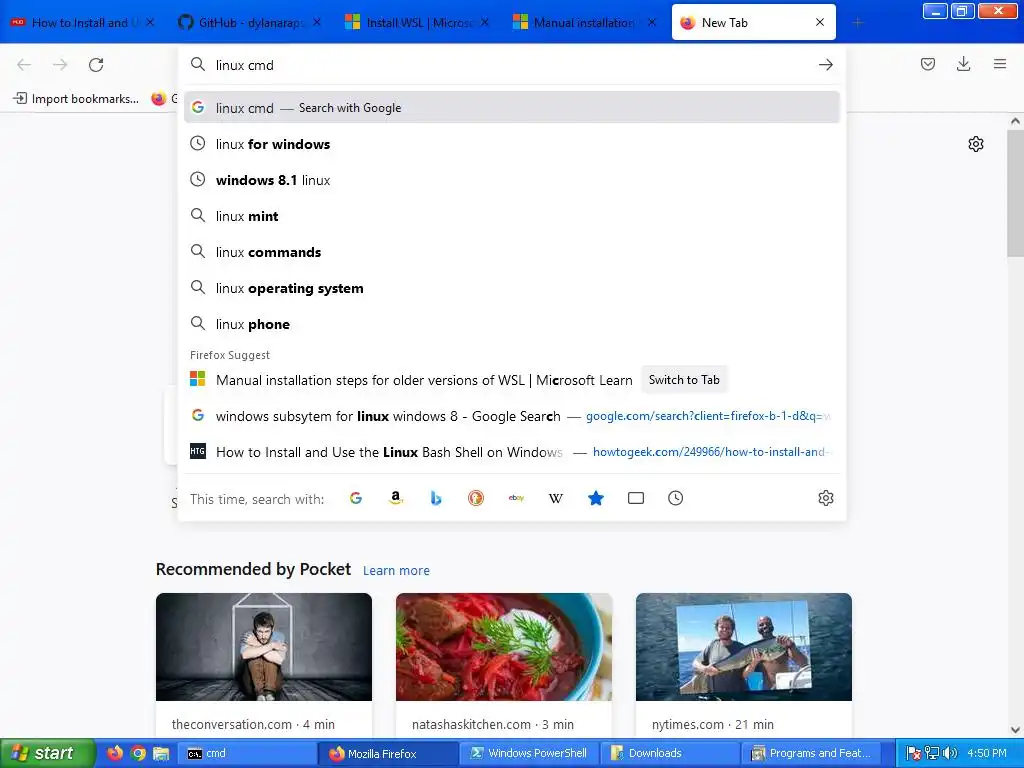Go forward with the forward arrow
This screenshot has height=768, width=1024.
(60, 65)
